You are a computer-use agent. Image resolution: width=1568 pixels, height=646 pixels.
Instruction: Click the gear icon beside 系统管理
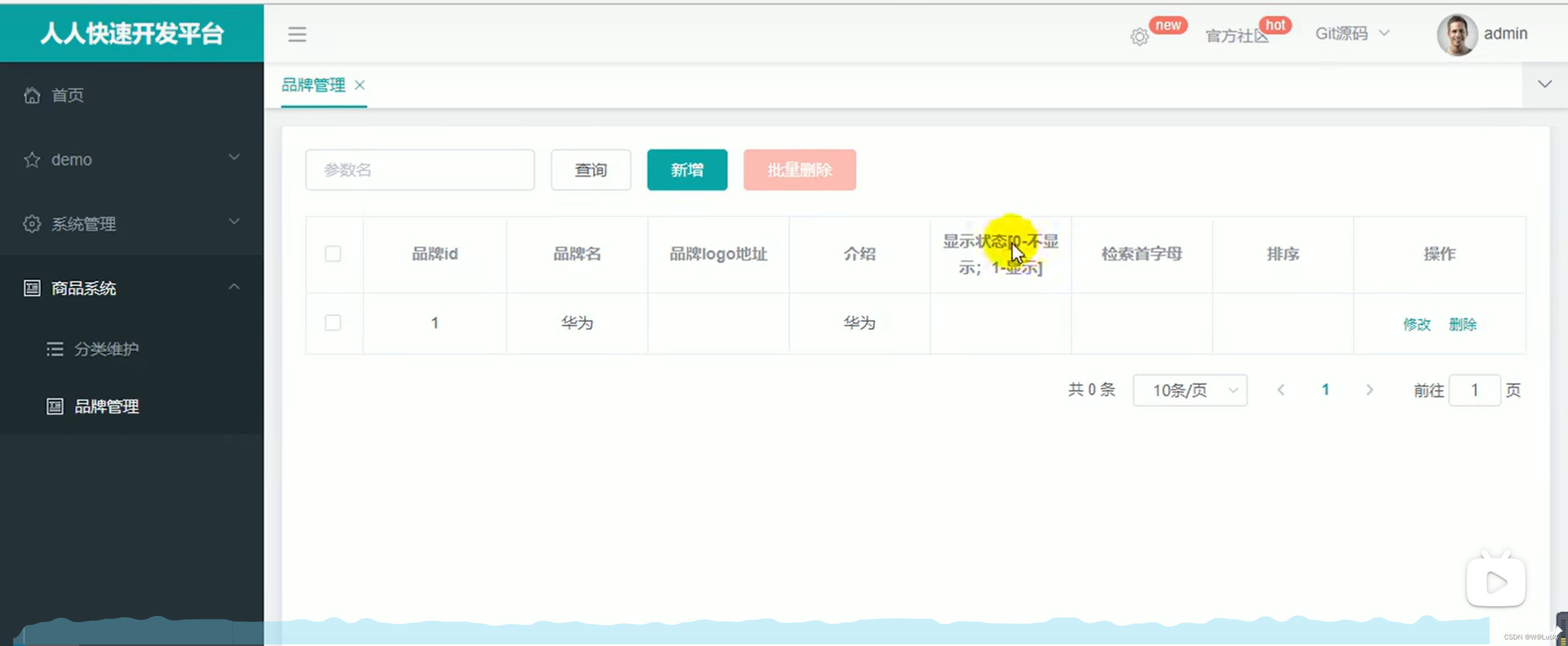click(32, 224)
